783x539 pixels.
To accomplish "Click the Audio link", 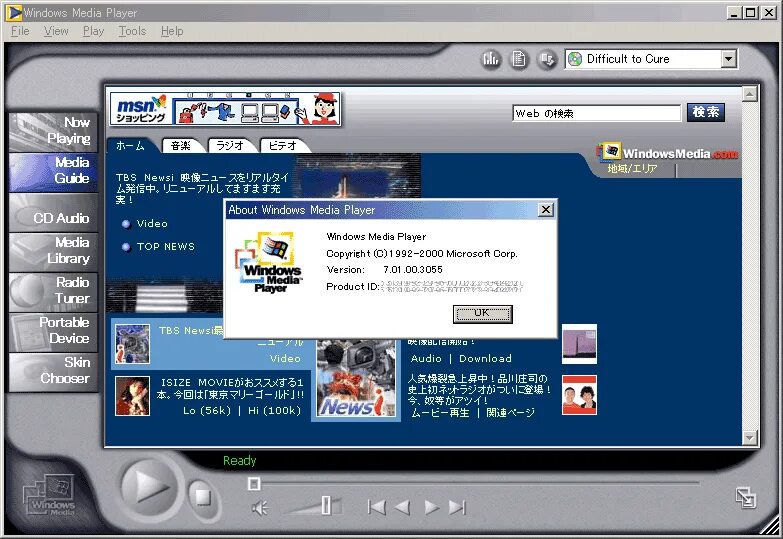I will [x=426, y=358].
